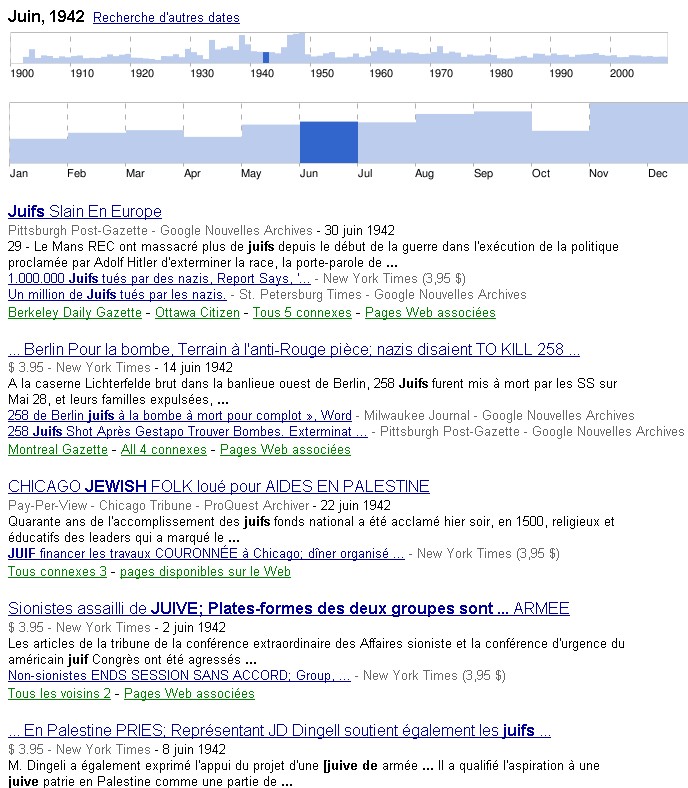Open 'Berlin Pour la bombe' result title
The height and width of the screenshot is (788, 688).
coord(293,349)
